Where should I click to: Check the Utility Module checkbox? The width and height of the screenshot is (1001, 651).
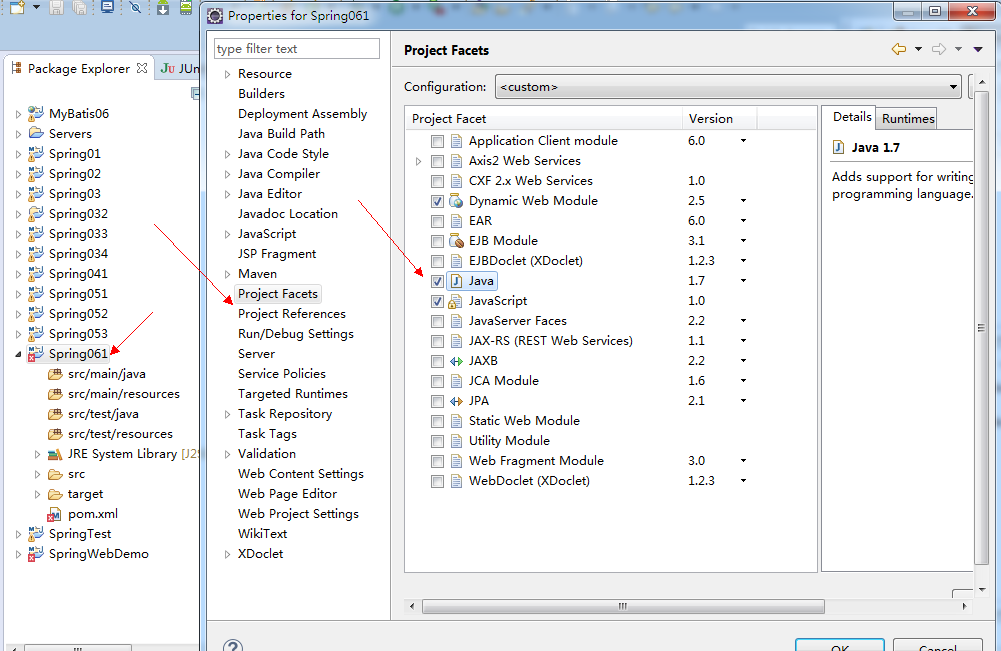(437, 441)
